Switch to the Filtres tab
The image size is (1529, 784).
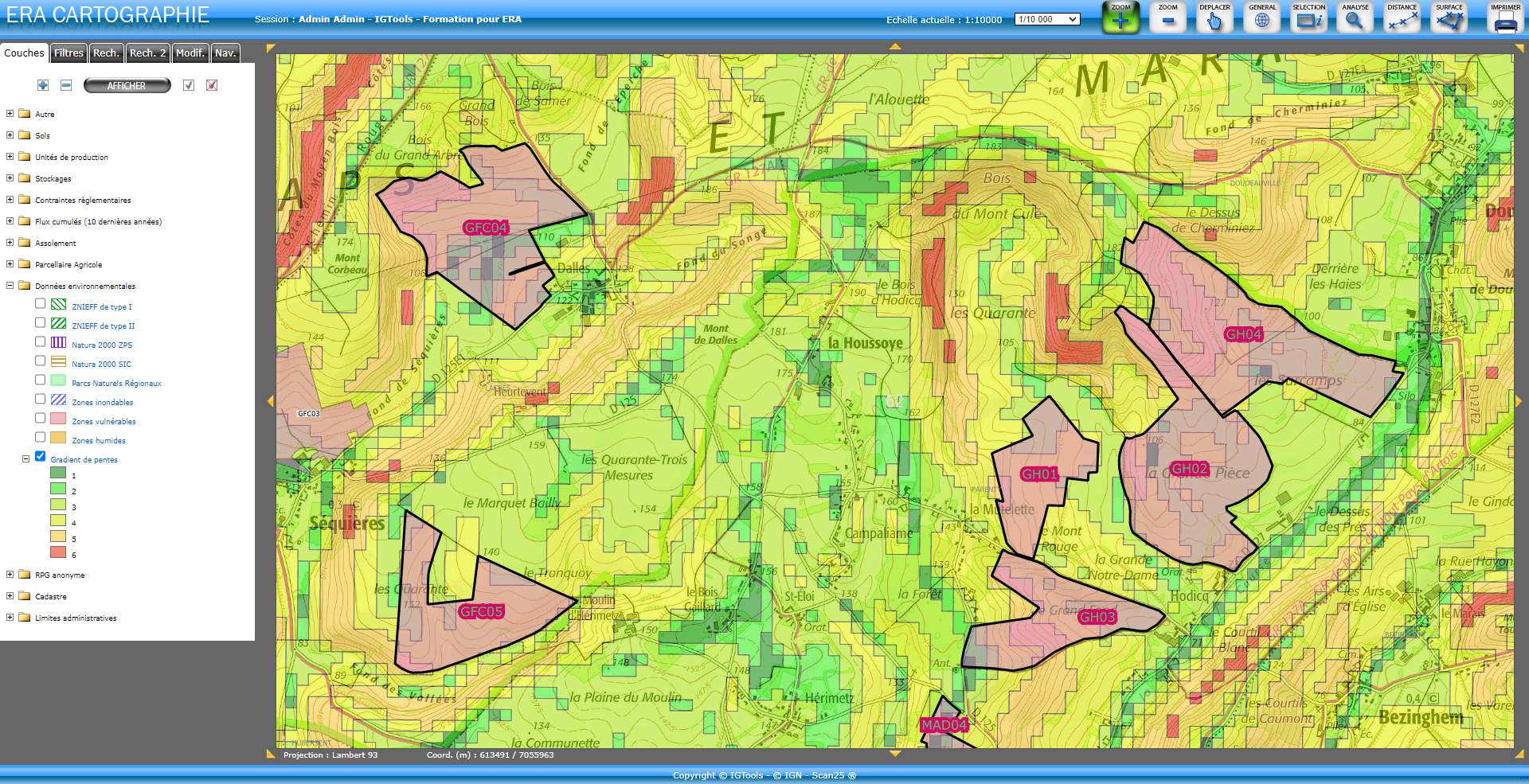(68, 53)
